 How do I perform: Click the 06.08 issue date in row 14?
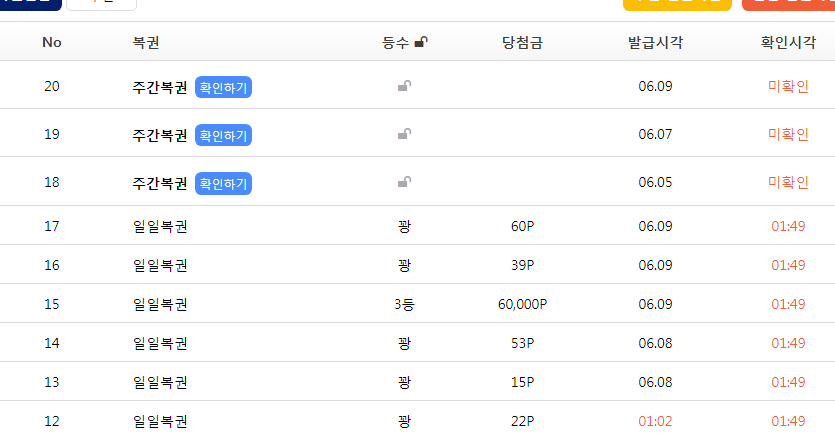(x=656, y=343)
